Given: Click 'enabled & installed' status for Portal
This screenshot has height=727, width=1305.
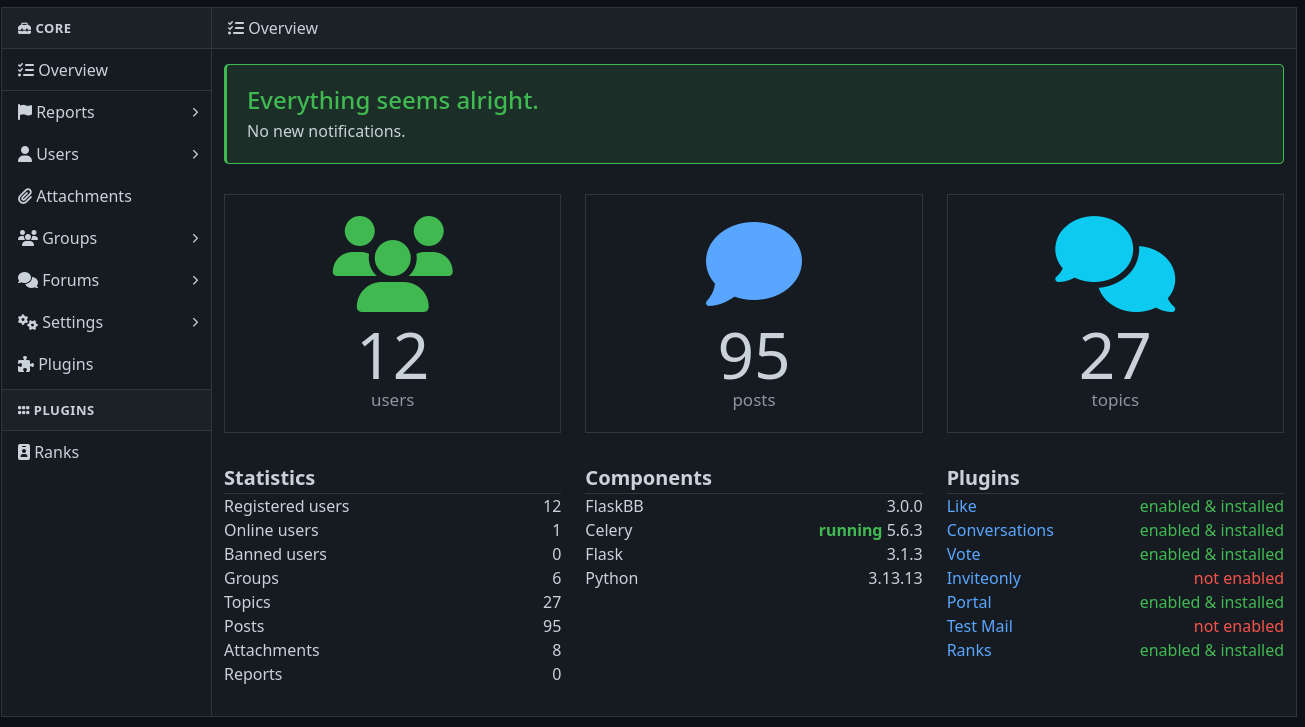Looking at the screenshot, I should [x=1211, y=602].
